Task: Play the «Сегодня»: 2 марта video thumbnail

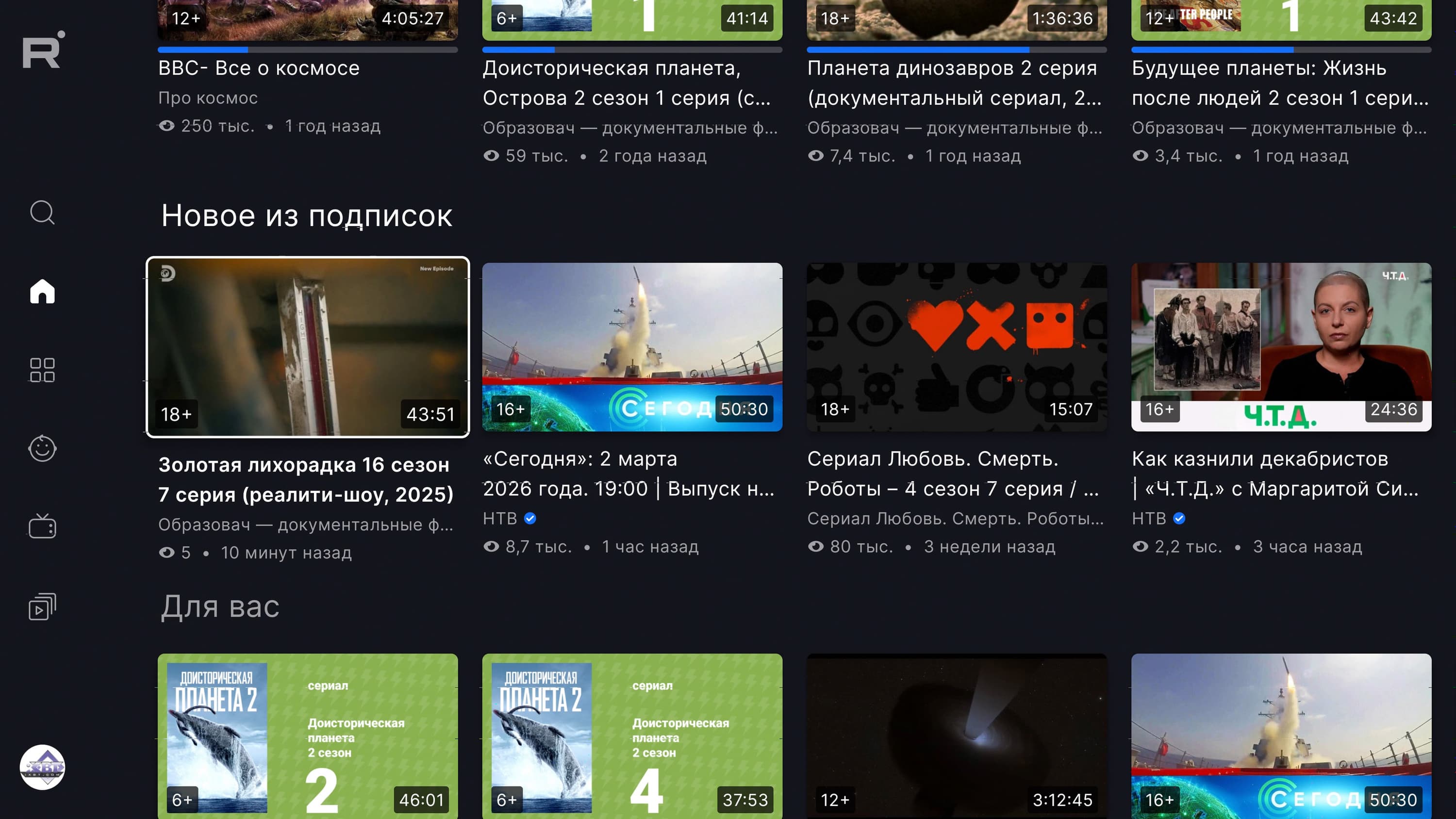Action: click(x=632, y=346)
